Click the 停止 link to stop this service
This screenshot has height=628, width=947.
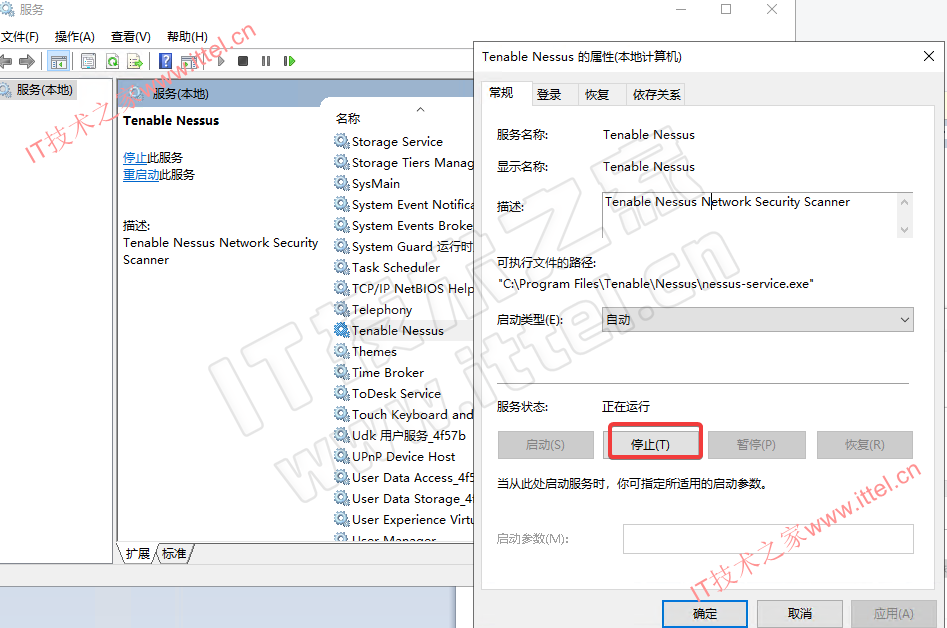[x=135, y=158]
